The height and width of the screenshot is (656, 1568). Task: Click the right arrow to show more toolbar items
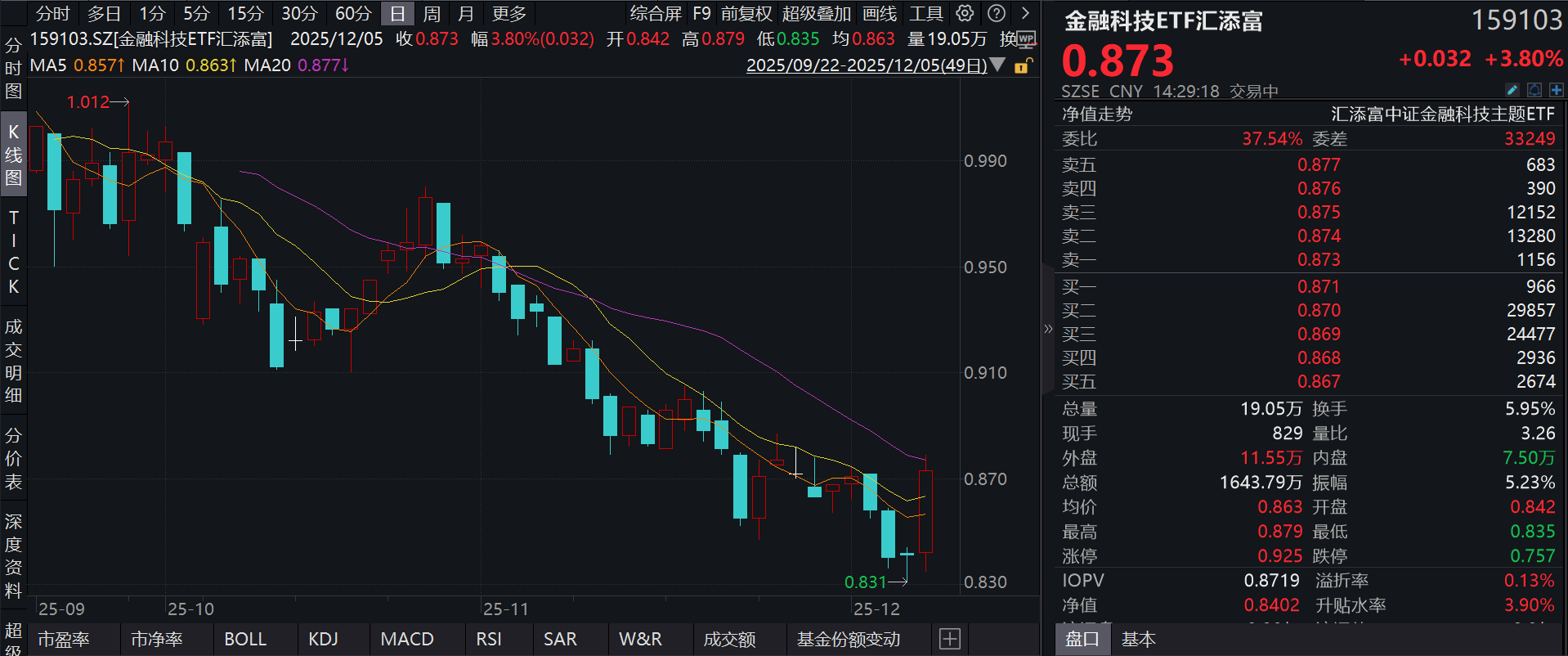coord(1025,13)
